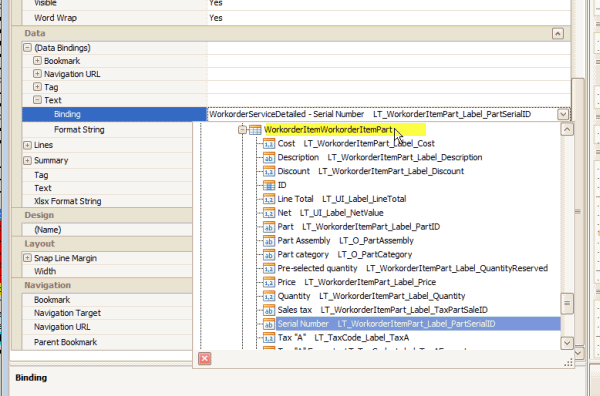Image resolution: width=600 pixels, height=396 pixels.
Task: Click the ID field table icon
Action: [269, 185]
